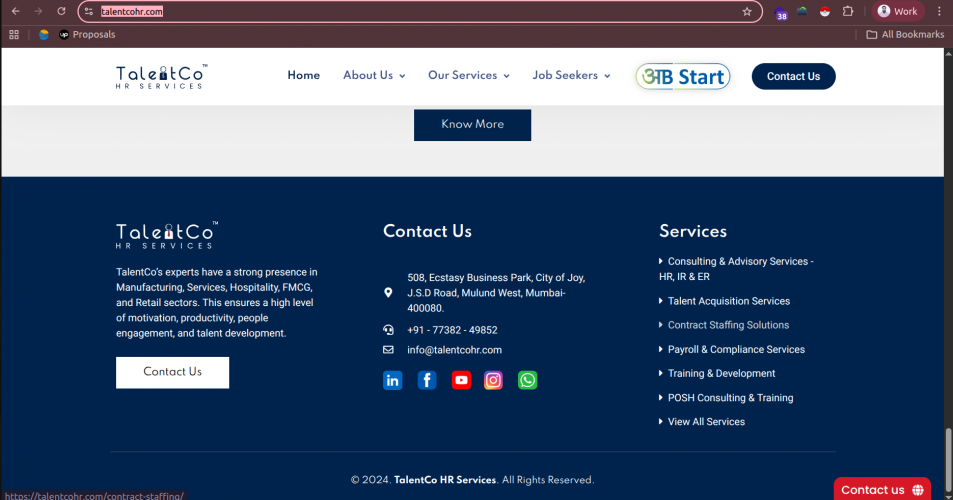The width and height of the screenshot is (953, 500).
Task: Click the address bar showing talentcohr.com
Action: pyautogui.click(x=419, y=12)
